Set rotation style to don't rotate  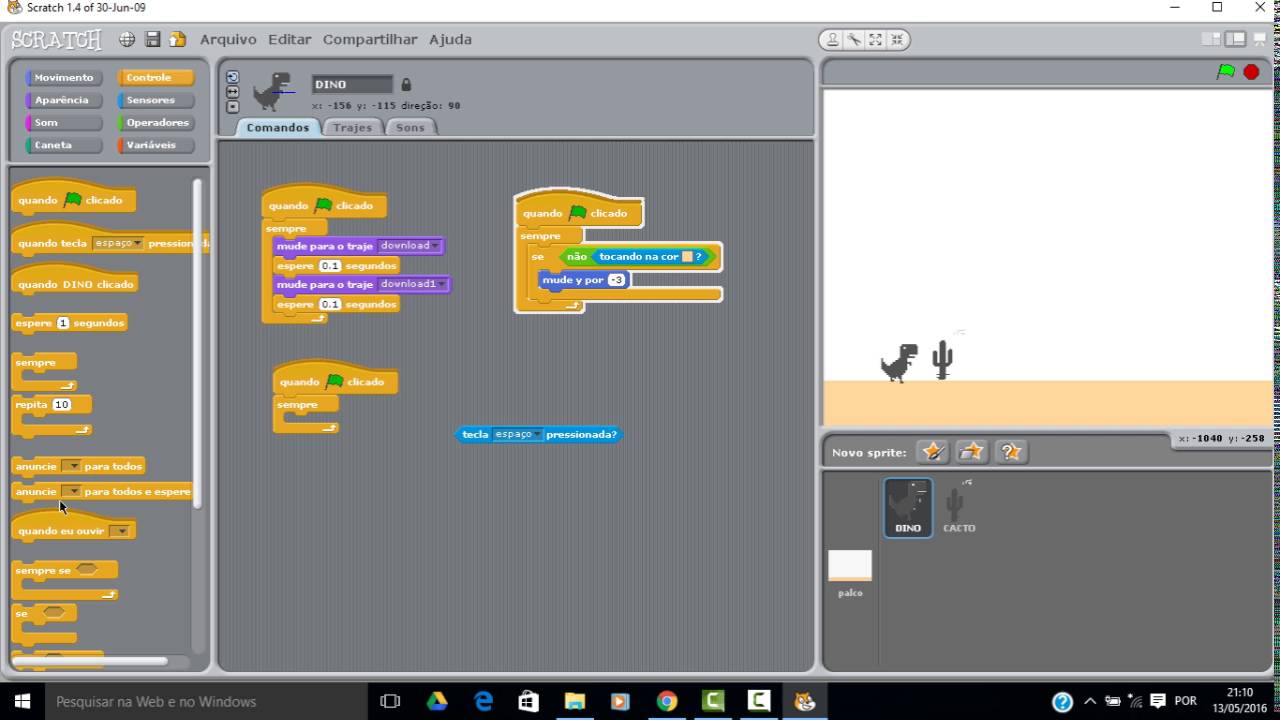[233, 106]
